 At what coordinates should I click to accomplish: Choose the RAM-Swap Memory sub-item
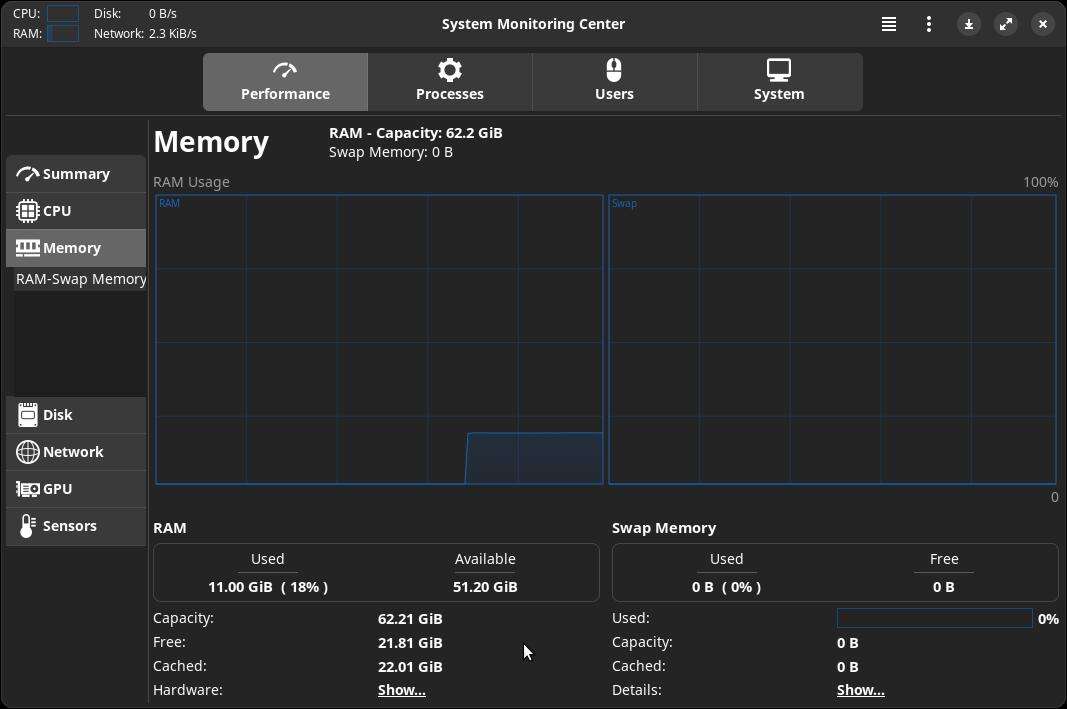[x=80, y=279]
